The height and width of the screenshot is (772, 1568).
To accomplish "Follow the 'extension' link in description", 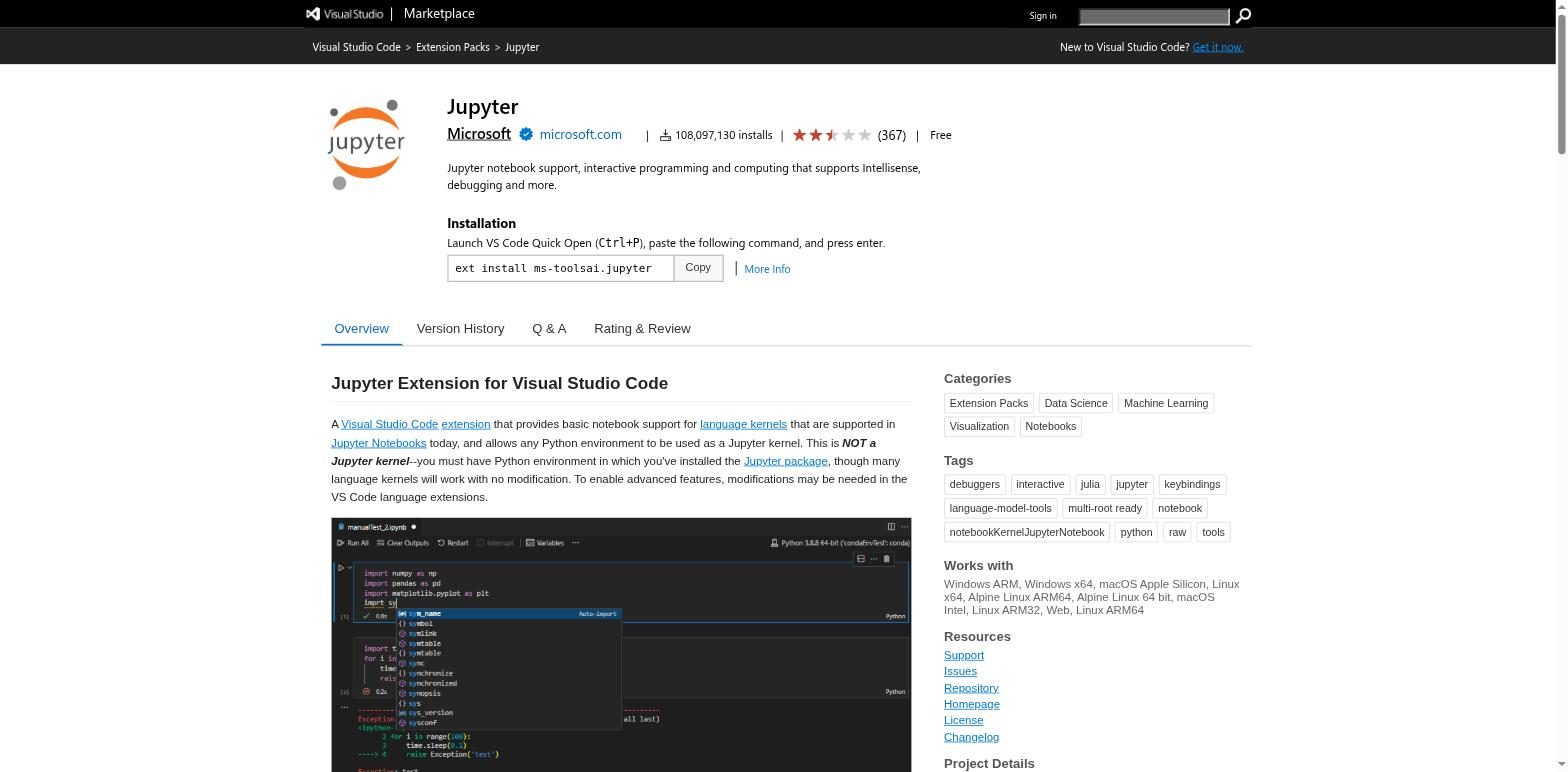I will 466,424.
